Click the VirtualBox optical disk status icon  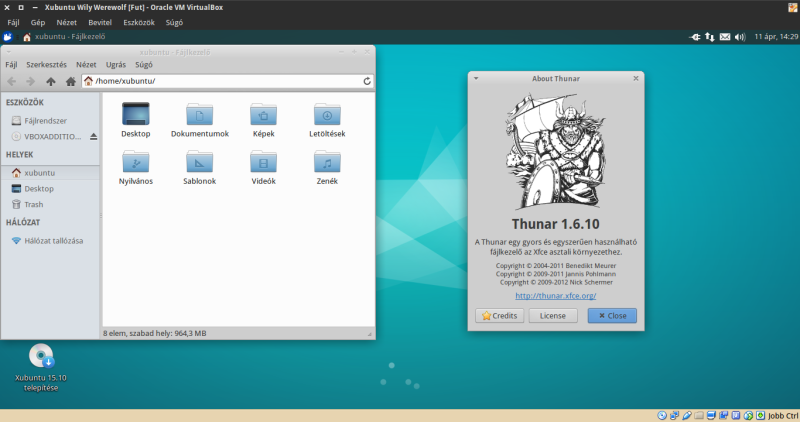click(662, 415)
